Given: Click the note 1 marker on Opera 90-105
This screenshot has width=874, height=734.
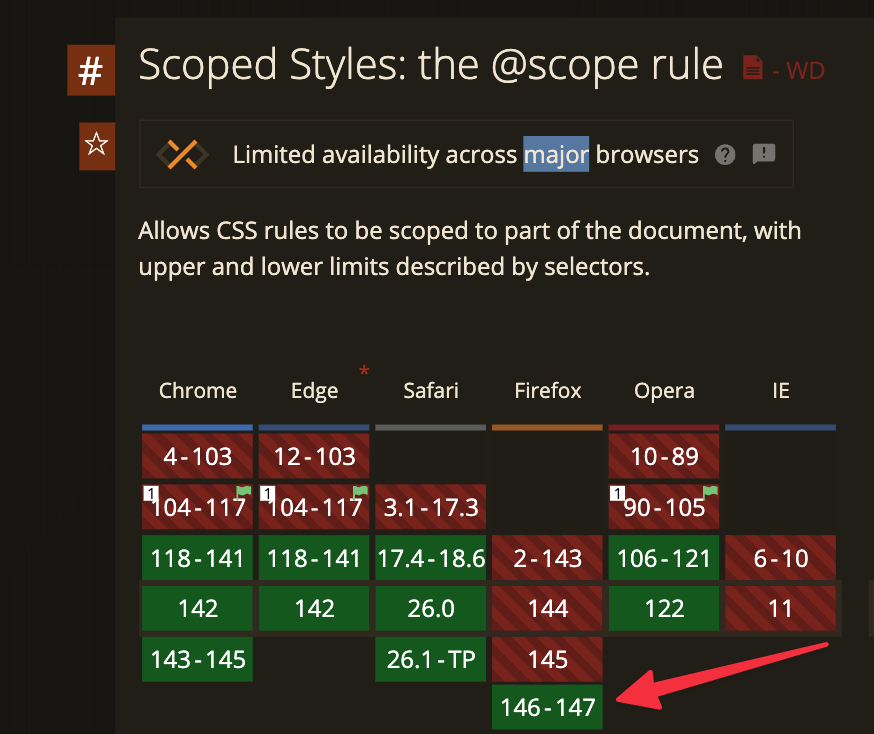Looking at the screenshot, I should coord(617,493).
